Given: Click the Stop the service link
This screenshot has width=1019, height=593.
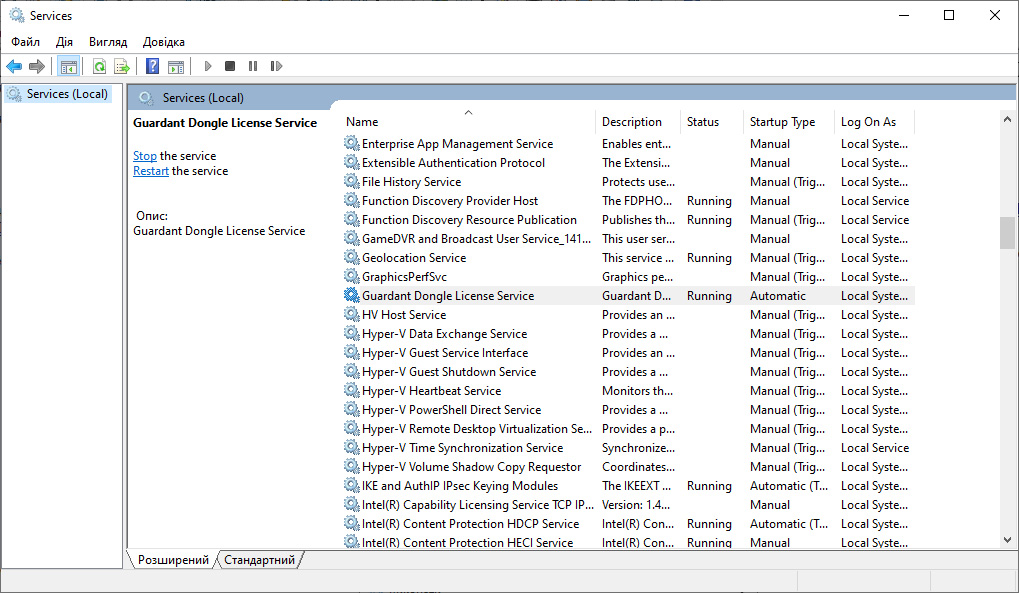Looking at the screenshot, I should (x=145, y=156).
